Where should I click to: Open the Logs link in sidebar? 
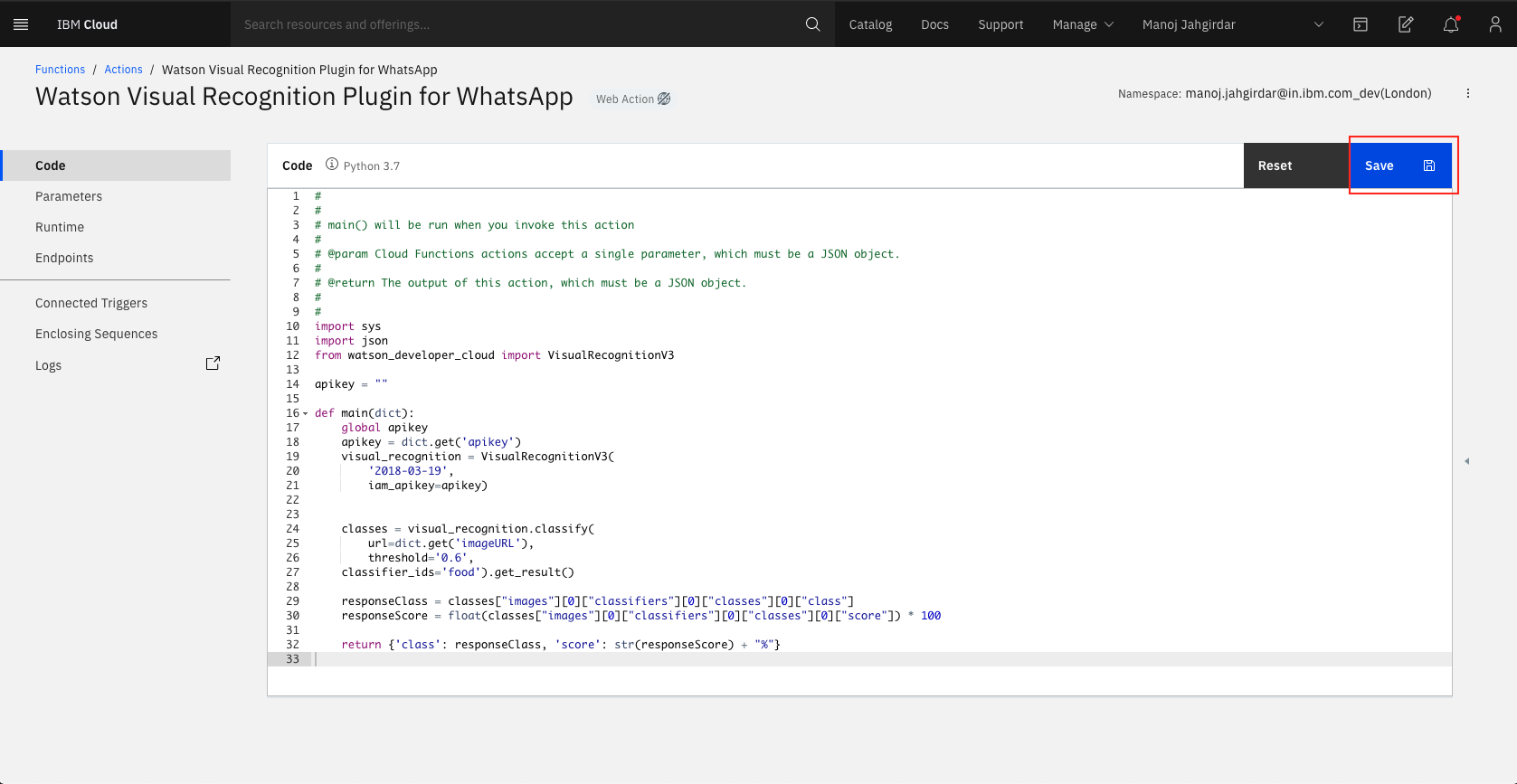(49, 365)
